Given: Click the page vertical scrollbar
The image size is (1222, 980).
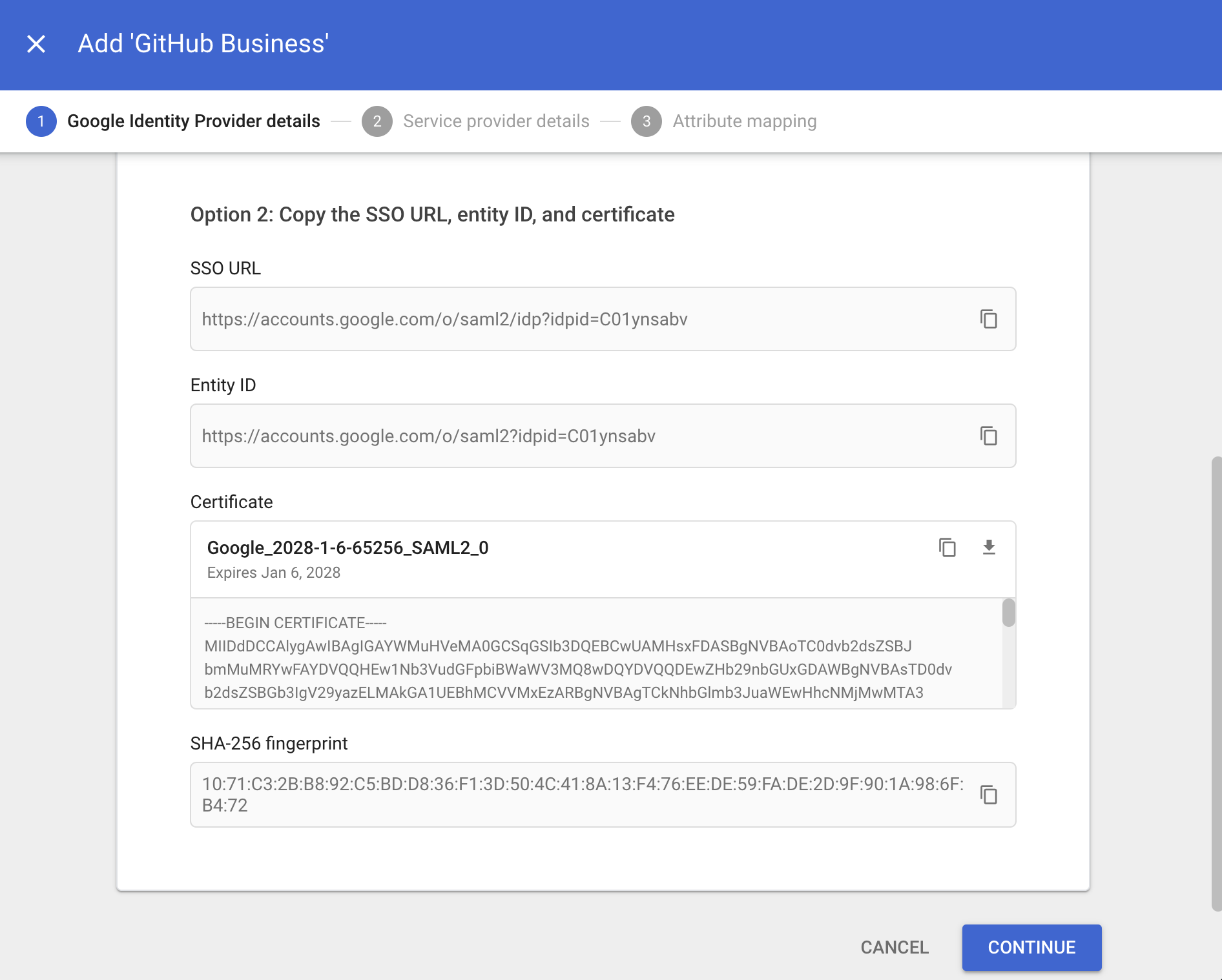Looking at the screenshot, I should 1216,684.
